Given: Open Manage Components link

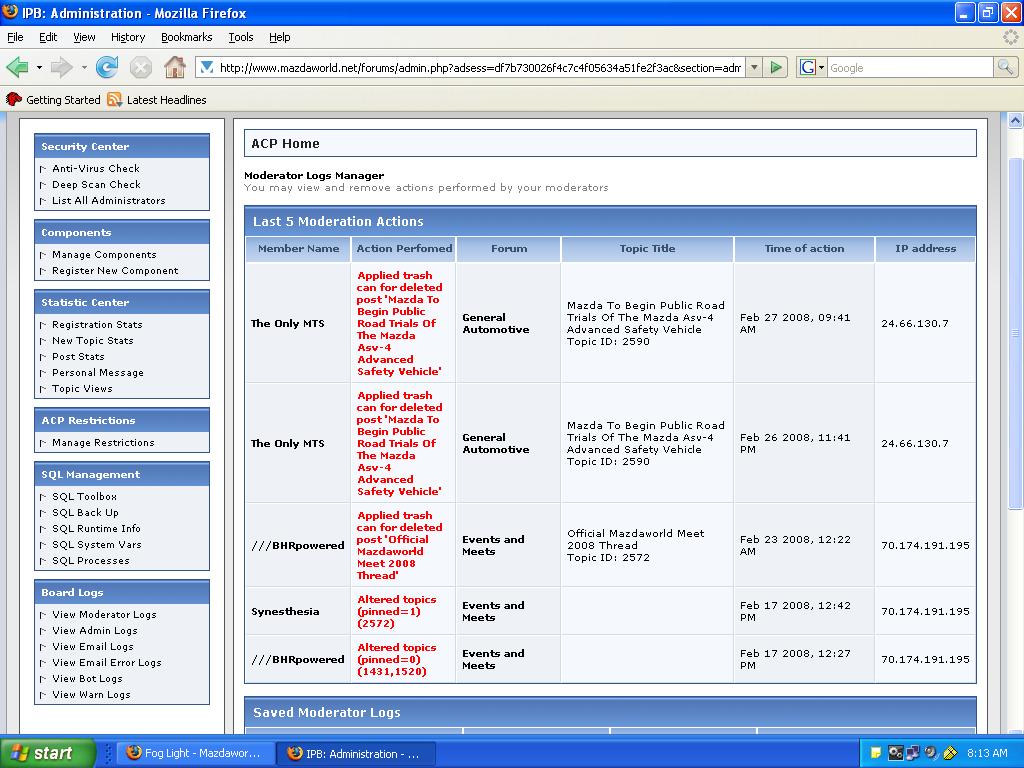Looking at the screenshot, I should tap(104, 255).
